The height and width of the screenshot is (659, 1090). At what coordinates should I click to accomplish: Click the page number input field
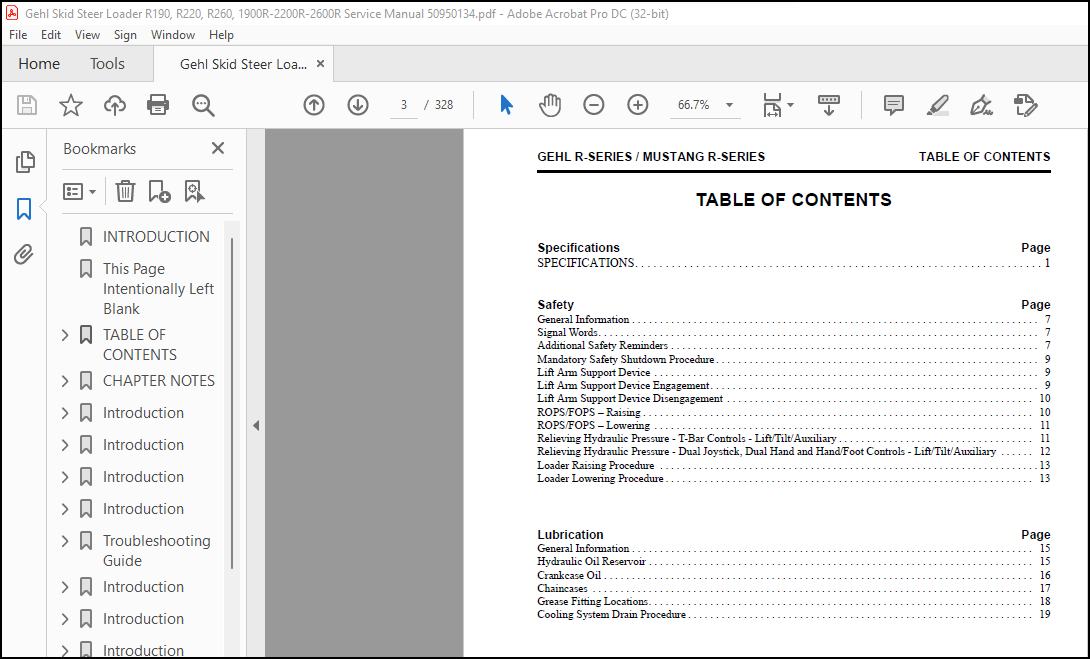(403, 105)
